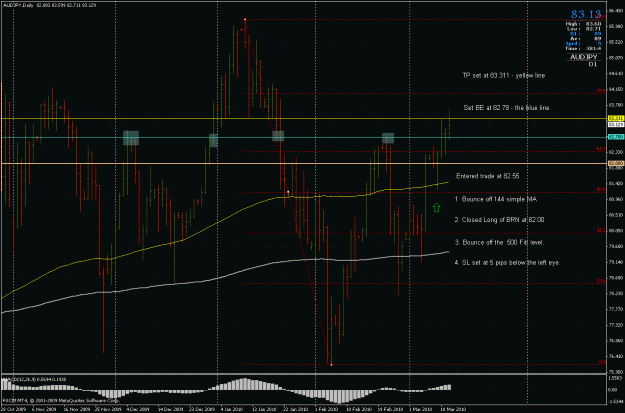Select the yellow horizontal TP line
625x413 pixels.
pyautogui.click(x=304, y=118)
